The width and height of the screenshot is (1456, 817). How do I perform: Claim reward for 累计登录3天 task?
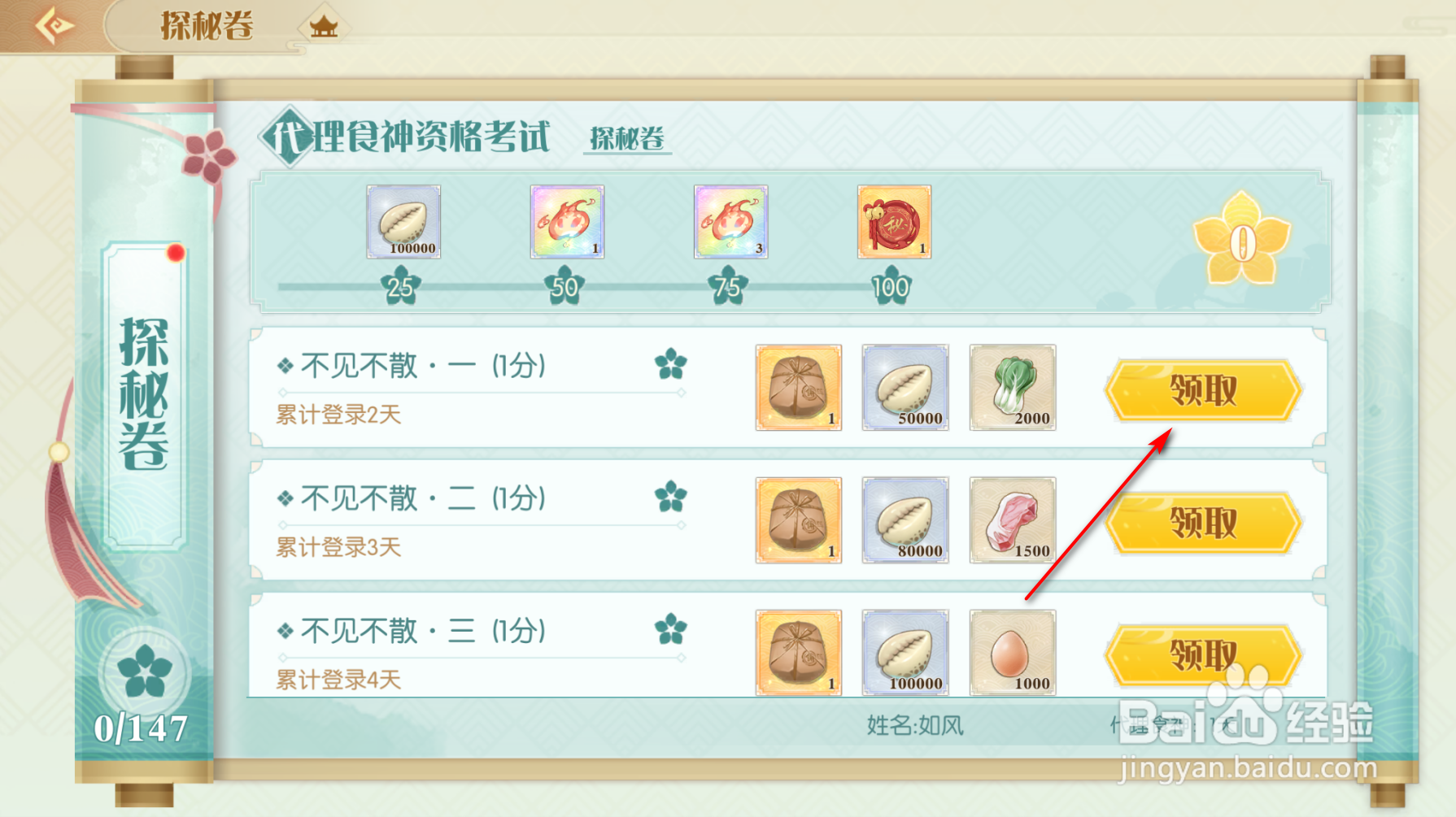click(1203, 524)
